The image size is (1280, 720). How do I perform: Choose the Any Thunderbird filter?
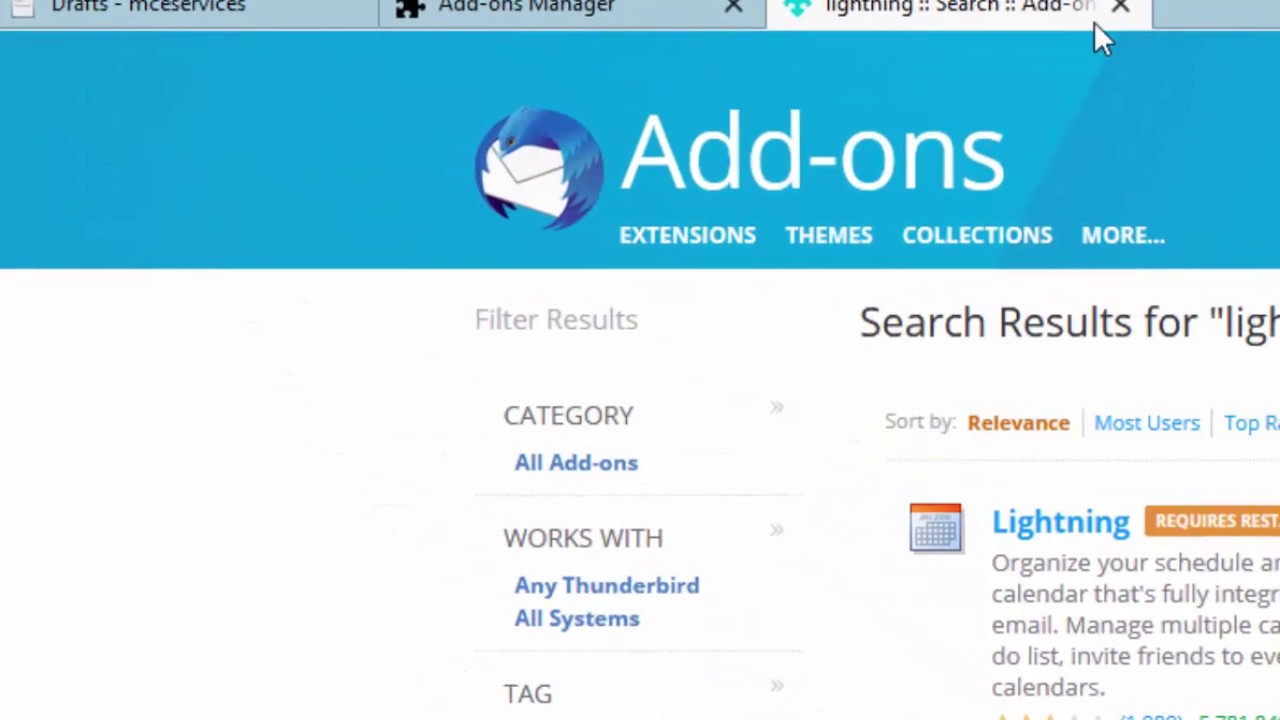pos(607,586)
